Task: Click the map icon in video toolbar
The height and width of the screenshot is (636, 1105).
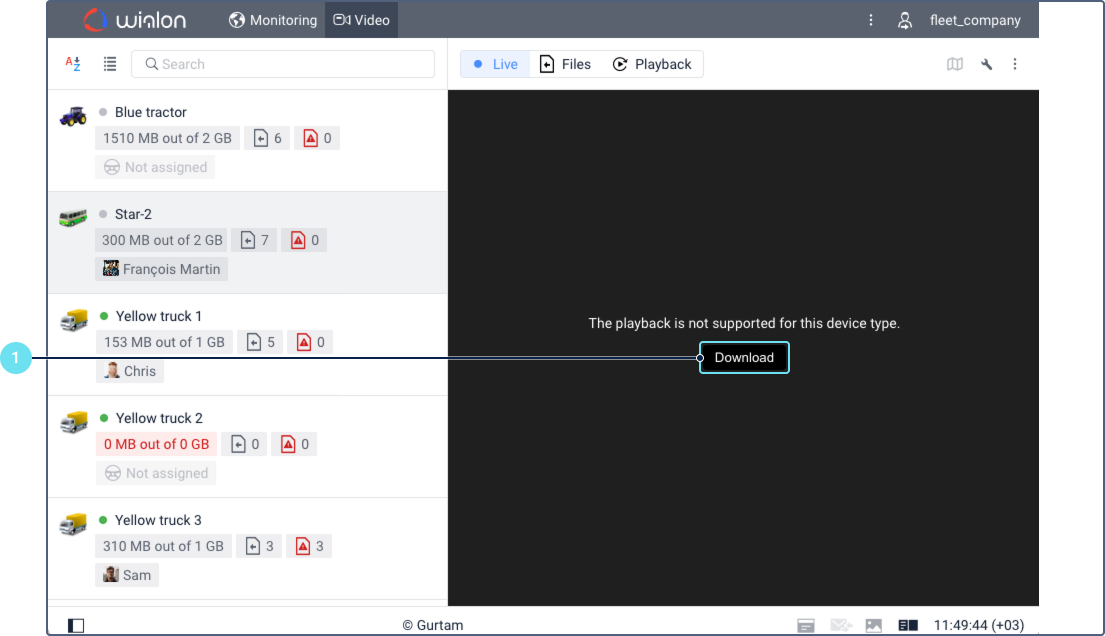Action: click(955, 64)
